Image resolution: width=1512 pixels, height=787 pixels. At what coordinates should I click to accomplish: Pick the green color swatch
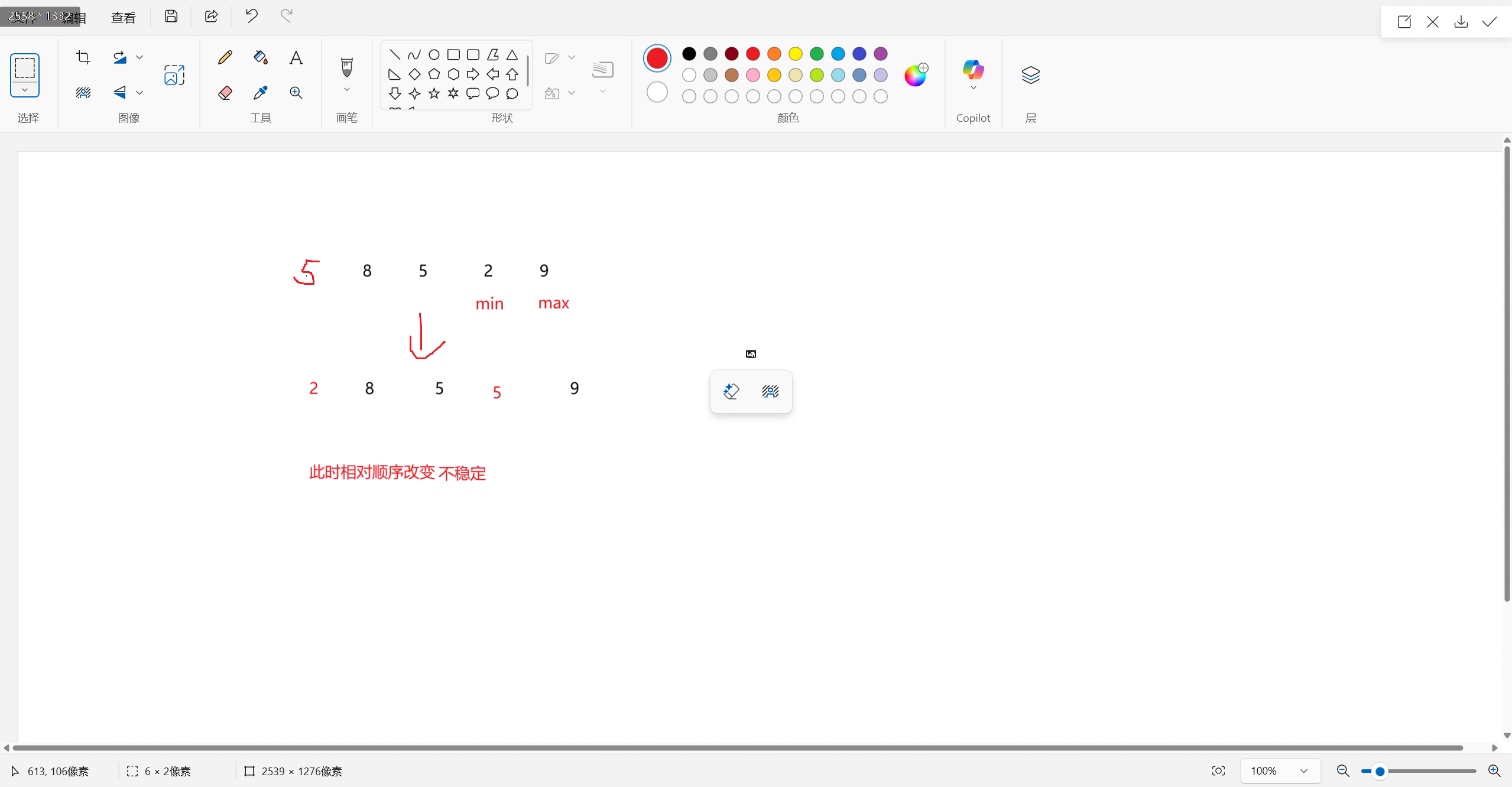tap(816, 54)
